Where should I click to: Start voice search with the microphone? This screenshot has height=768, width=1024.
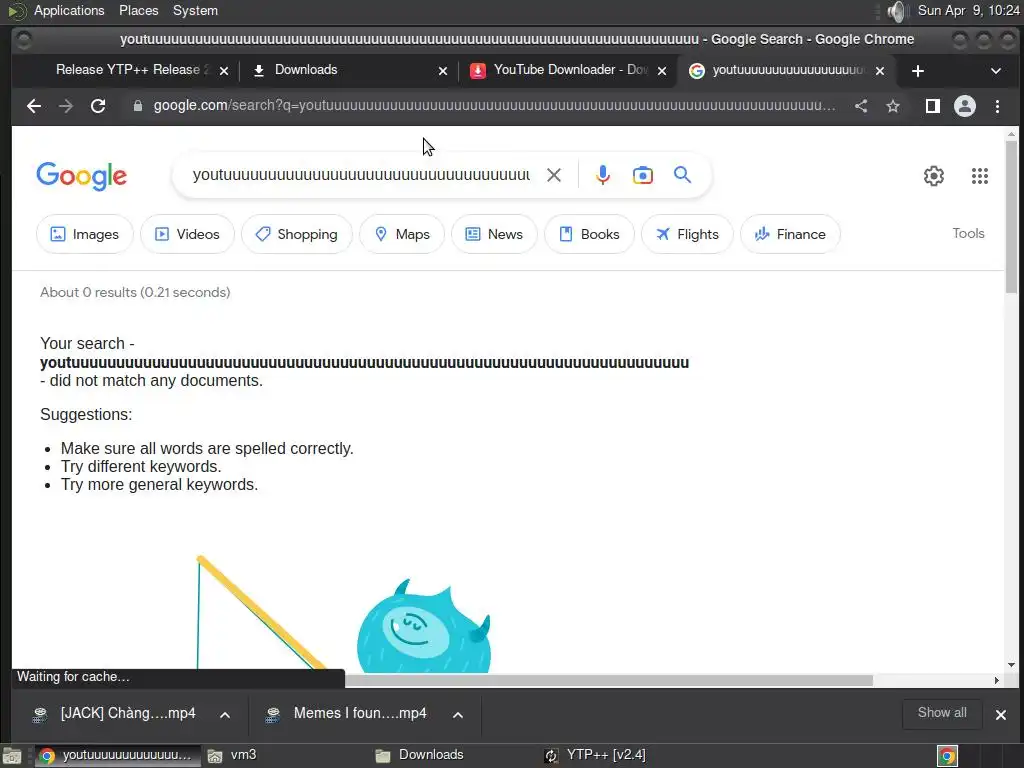pyautogui.click(x=603, y=175)
